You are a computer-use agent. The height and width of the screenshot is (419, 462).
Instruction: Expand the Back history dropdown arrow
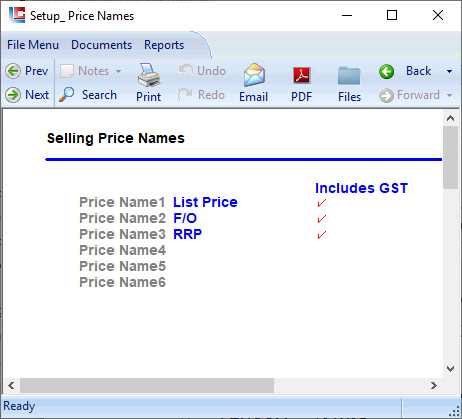click(449, 71)
